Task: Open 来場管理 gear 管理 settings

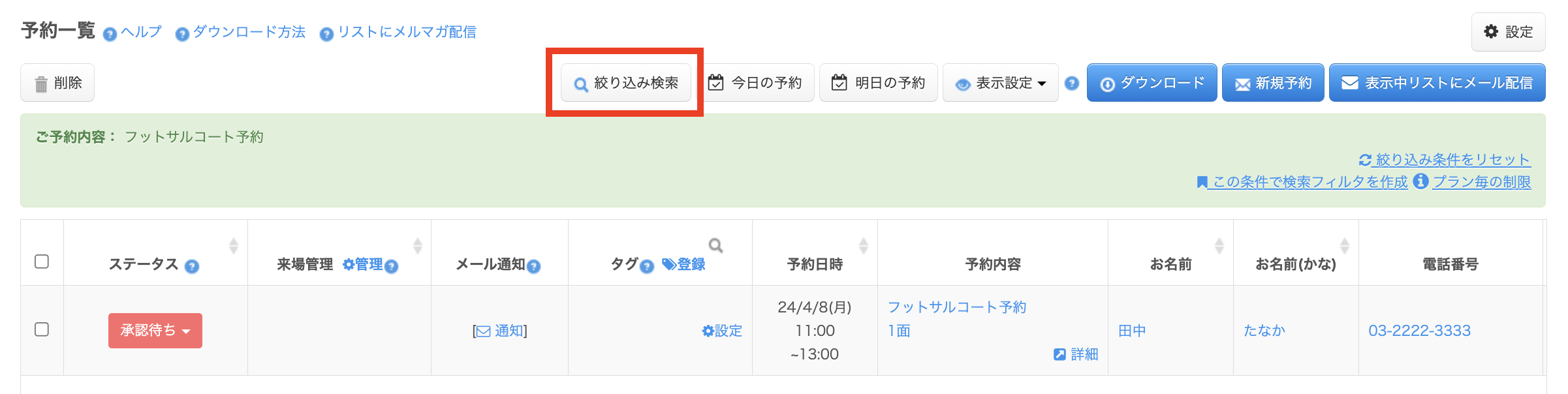Action: pyautogui.click(x=363, y=264)
